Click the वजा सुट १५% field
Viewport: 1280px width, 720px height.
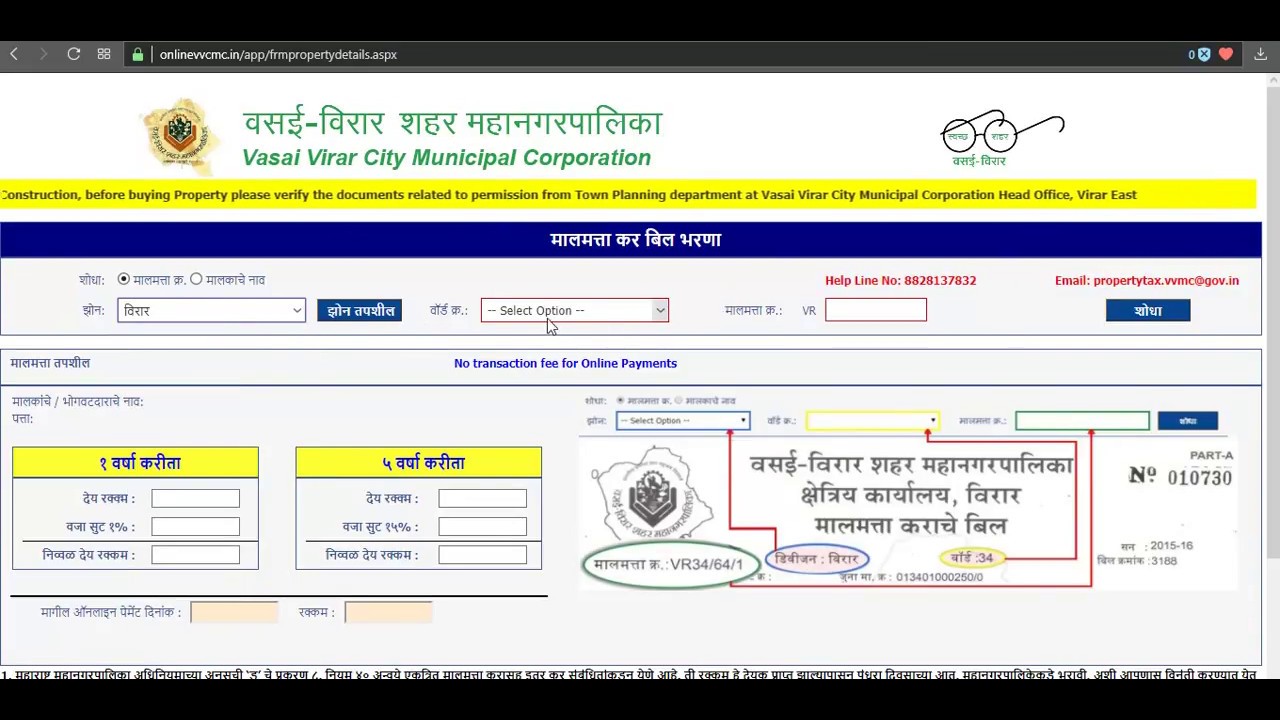pos(482,526)
